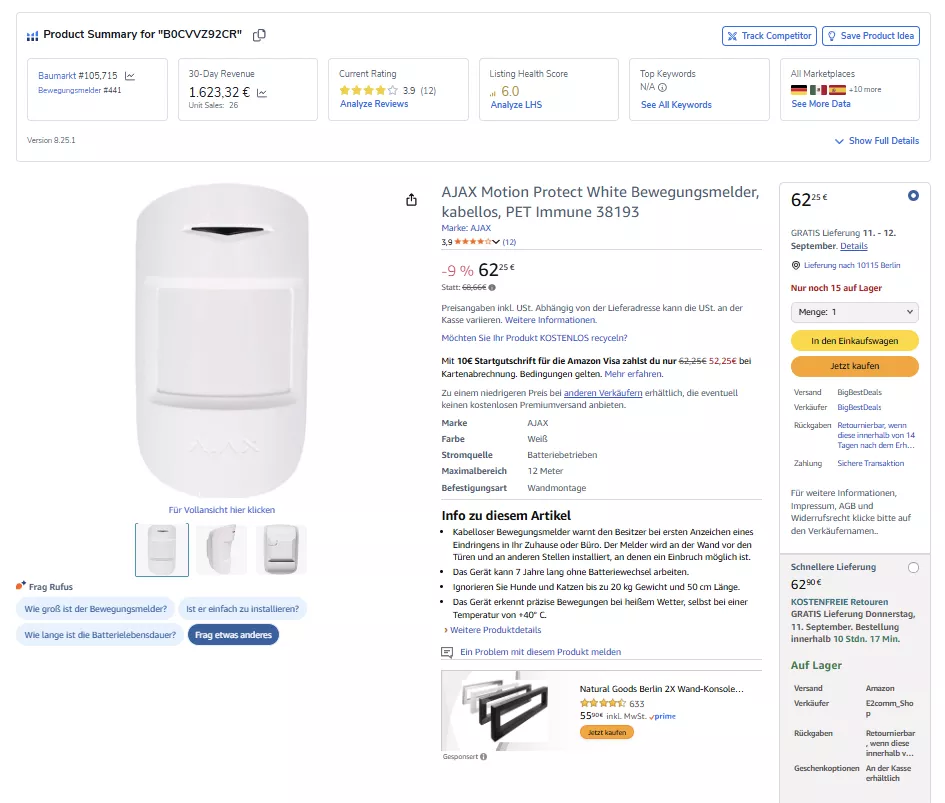Open the 30-Day Revenue trend chart icon

tap(262, 93)
